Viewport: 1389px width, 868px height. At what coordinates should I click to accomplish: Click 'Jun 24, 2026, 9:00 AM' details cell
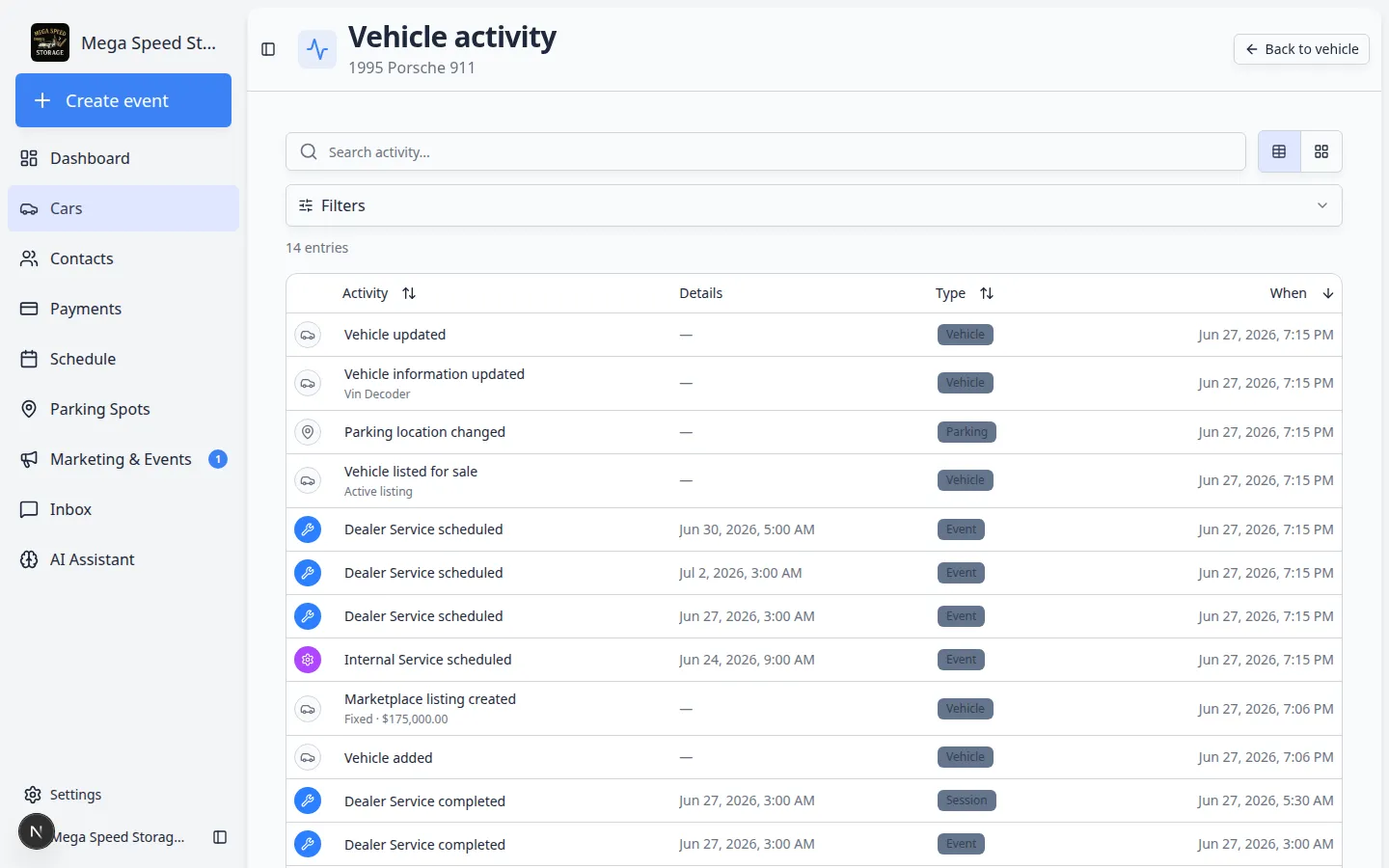click(x=747, y=660)
